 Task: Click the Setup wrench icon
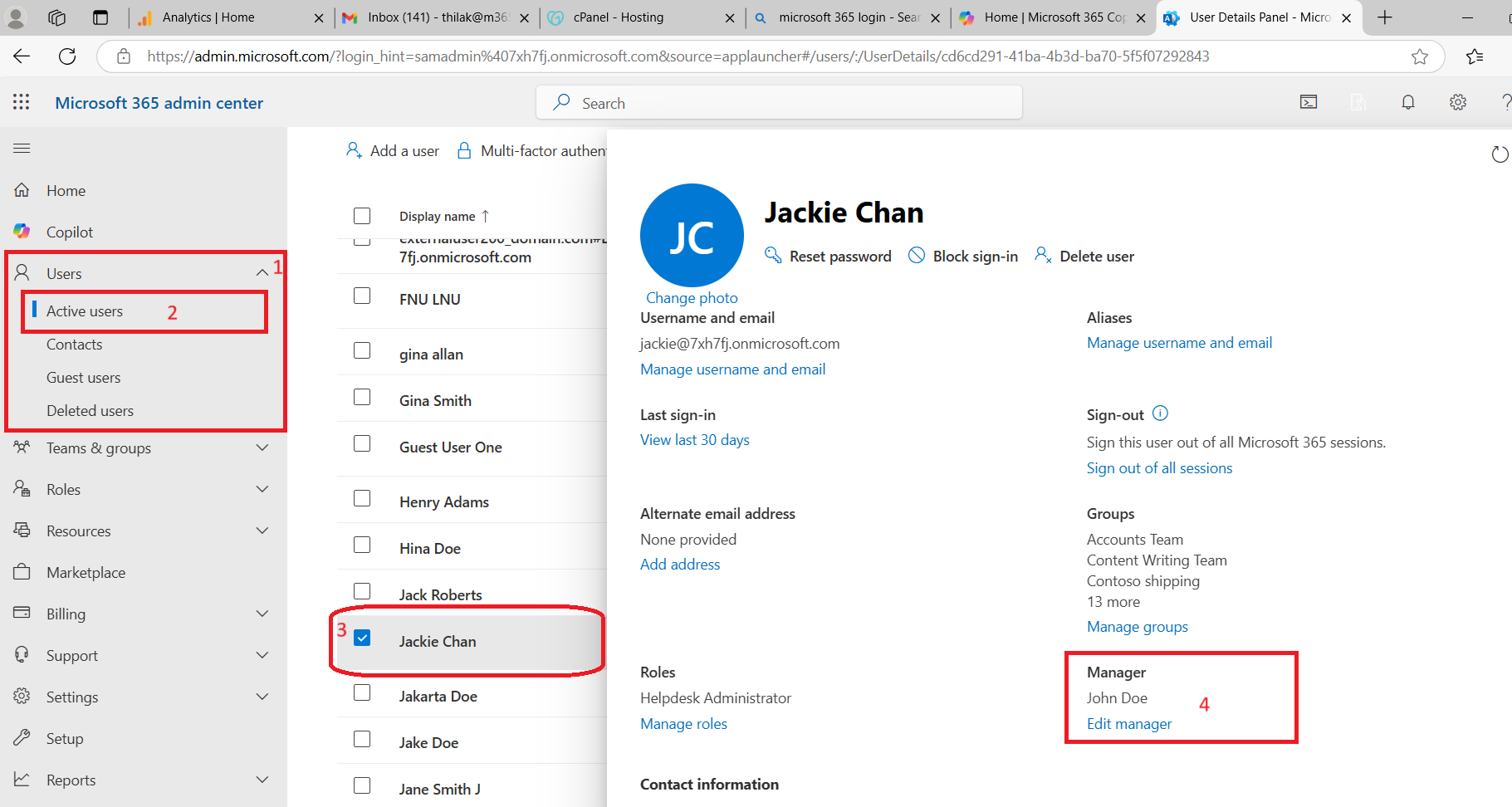point(22,738)
